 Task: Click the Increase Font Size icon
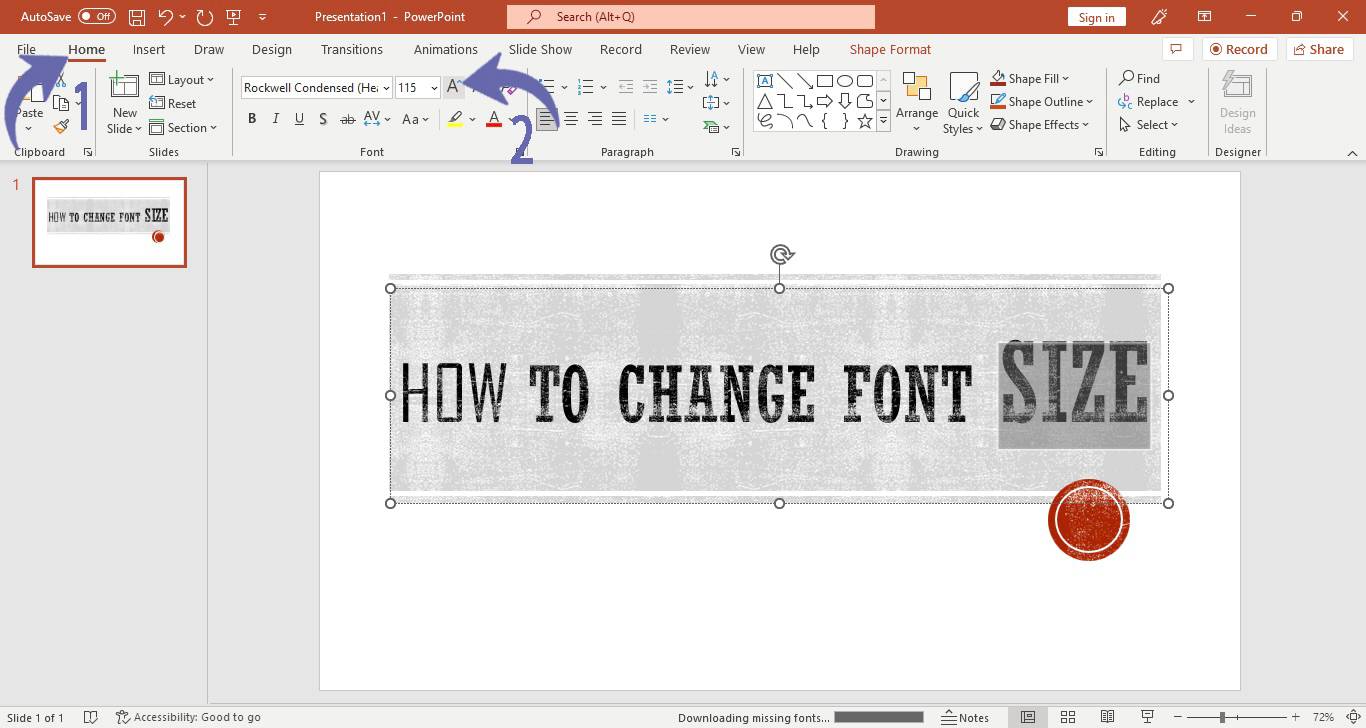(454, 88)
